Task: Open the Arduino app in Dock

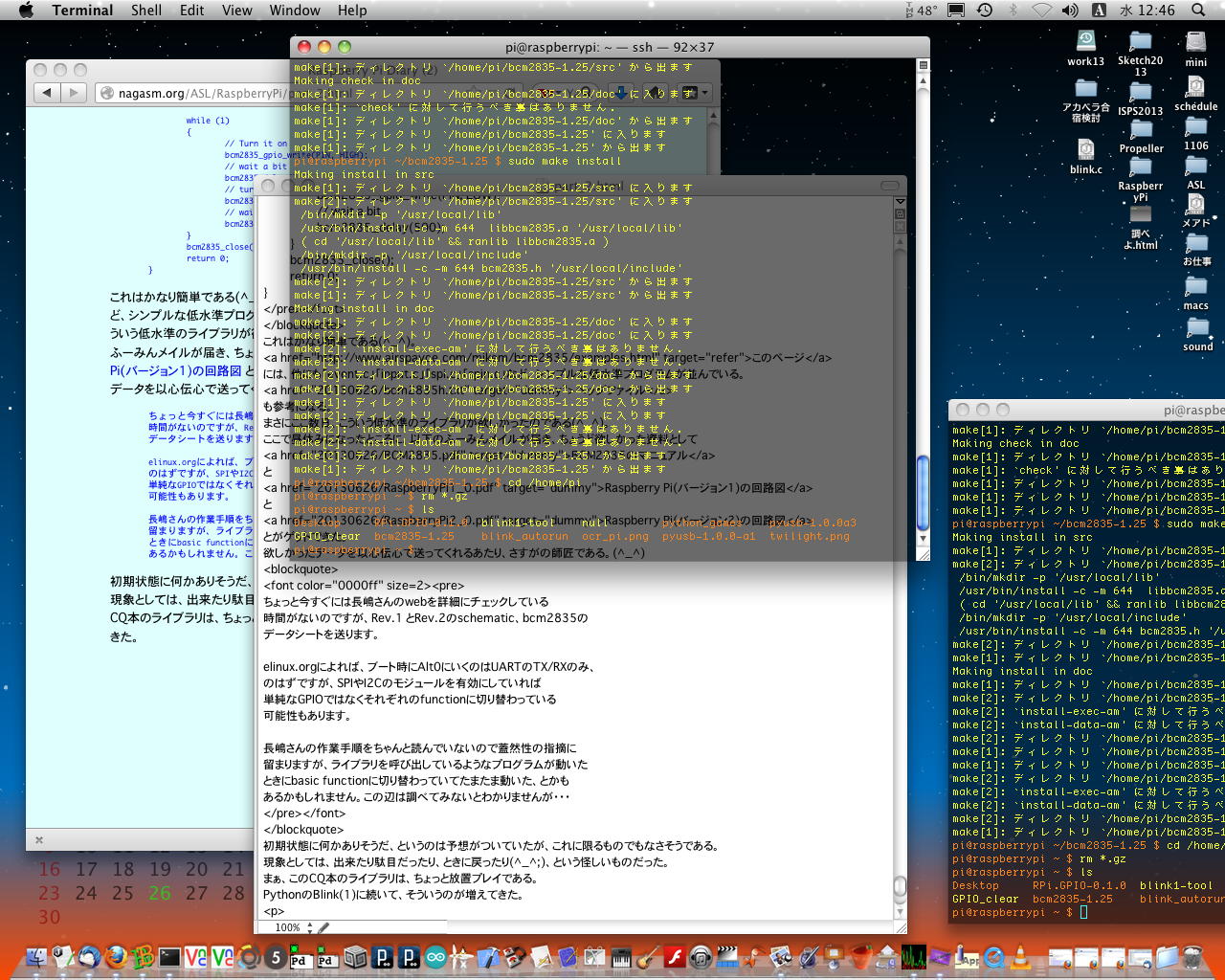Action: [x=435, y=956]
